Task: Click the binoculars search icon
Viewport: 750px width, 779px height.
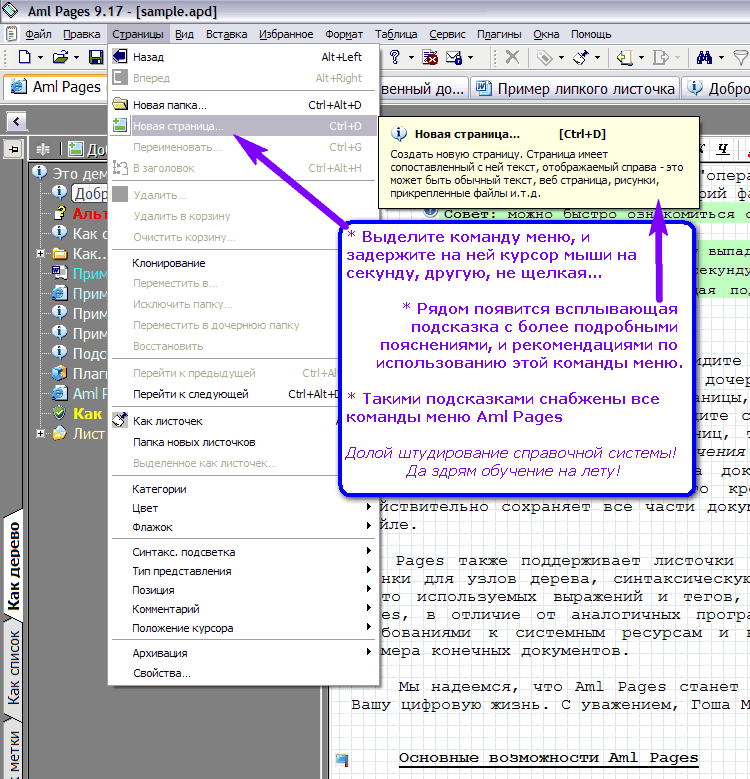Action: 704,58
